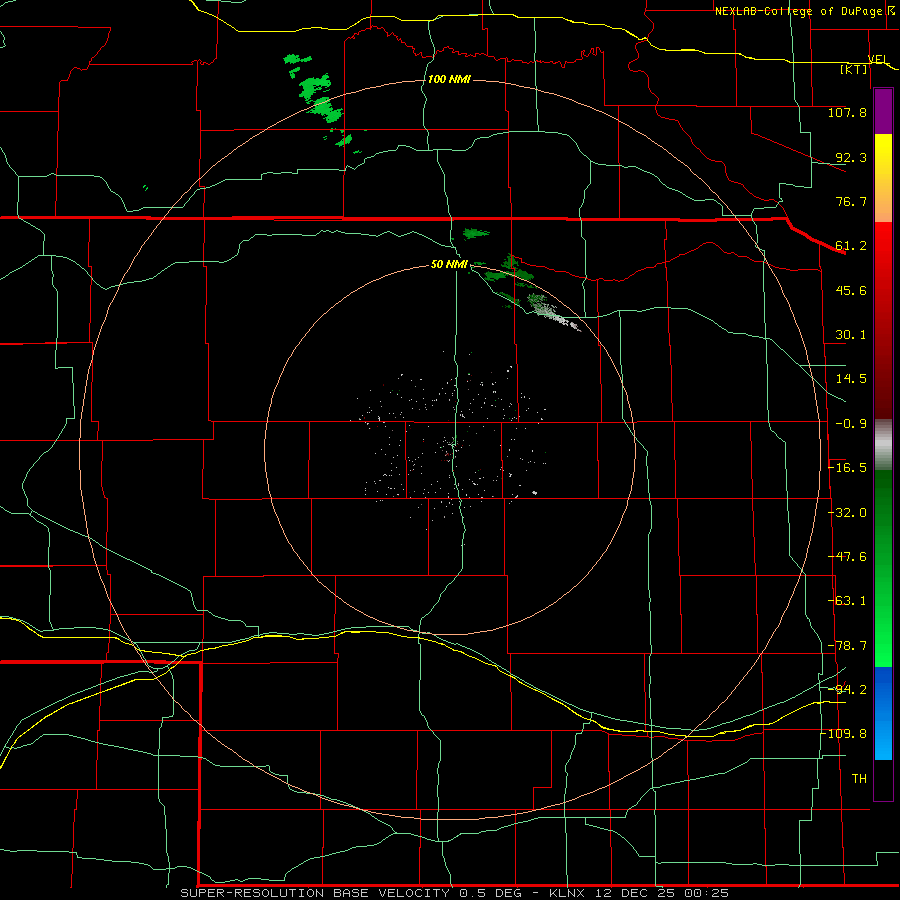Select the 14.5 velocity scale value
Image resolution: width=900 pixels, height=900 pixels.
pyautogui.click(x=851, y=379)
